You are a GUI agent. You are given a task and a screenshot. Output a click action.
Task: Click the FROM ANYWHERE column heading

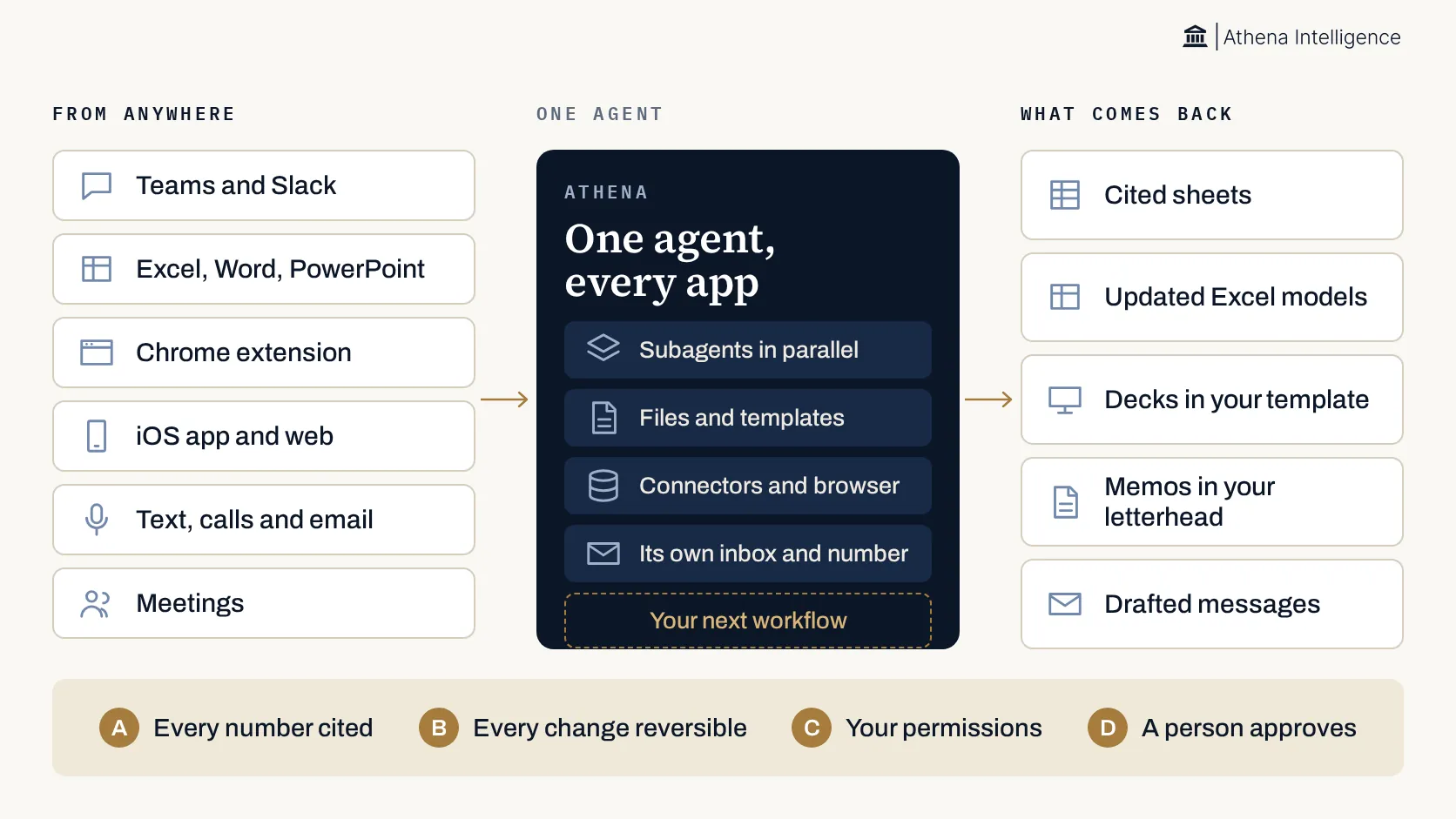coord(144,114)
